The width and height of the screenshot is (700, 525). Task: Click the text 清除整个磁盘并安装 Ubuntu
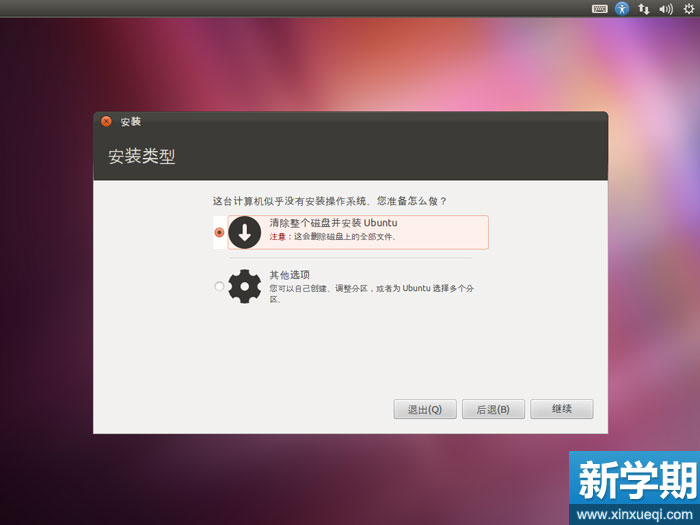333,223
